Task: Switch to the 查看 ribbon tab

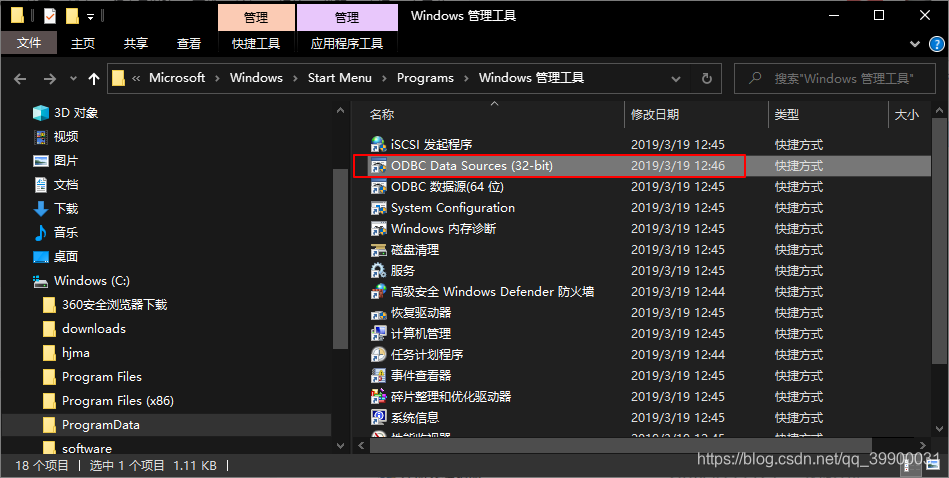Action: [x=189, y=44]
